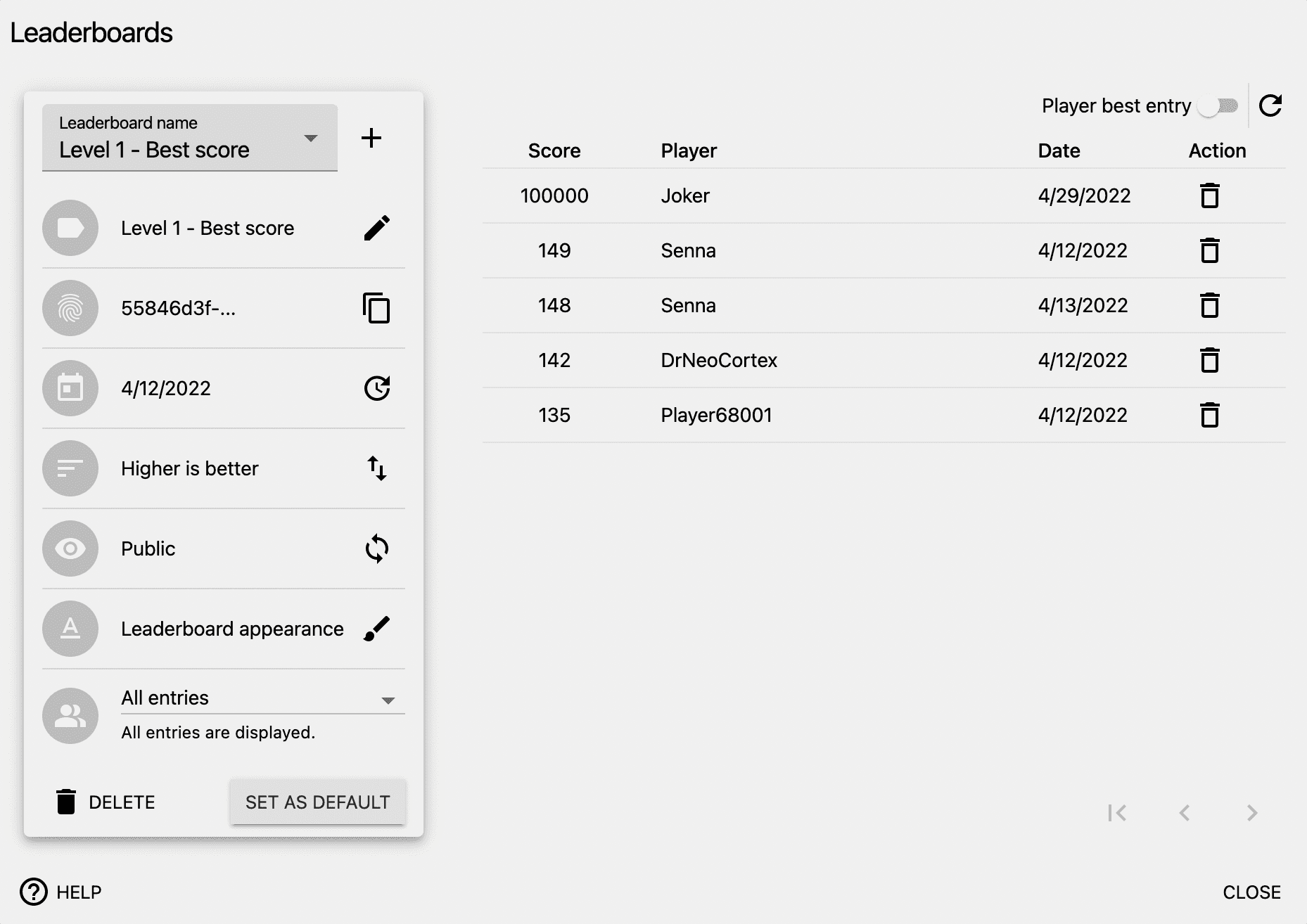Click the reset leaderboard clock icon
This screenshot has height=924, width=1307.
376,388
